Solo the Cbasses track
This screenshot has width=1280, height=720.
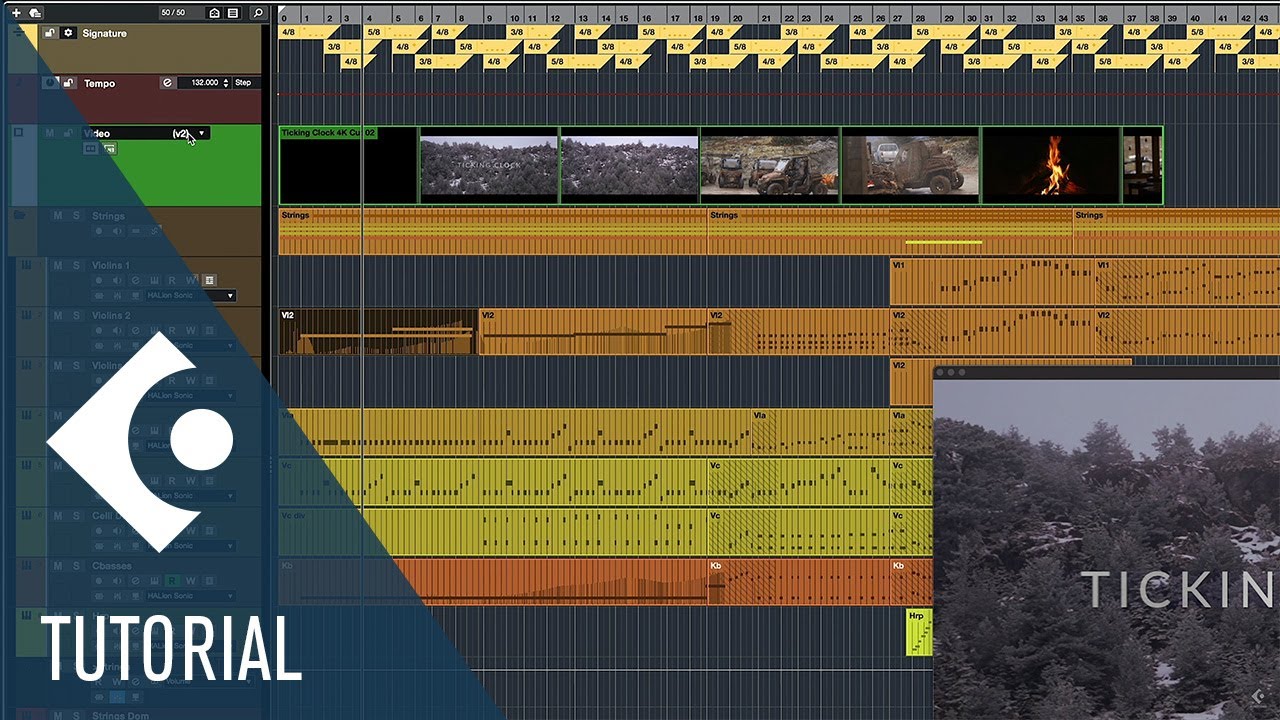[76, 565]
